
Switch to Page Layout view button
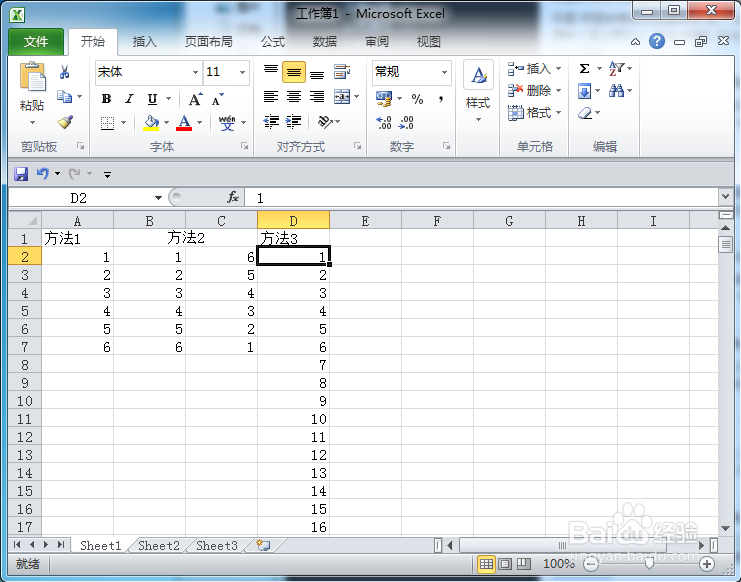[x=505, y=564]
